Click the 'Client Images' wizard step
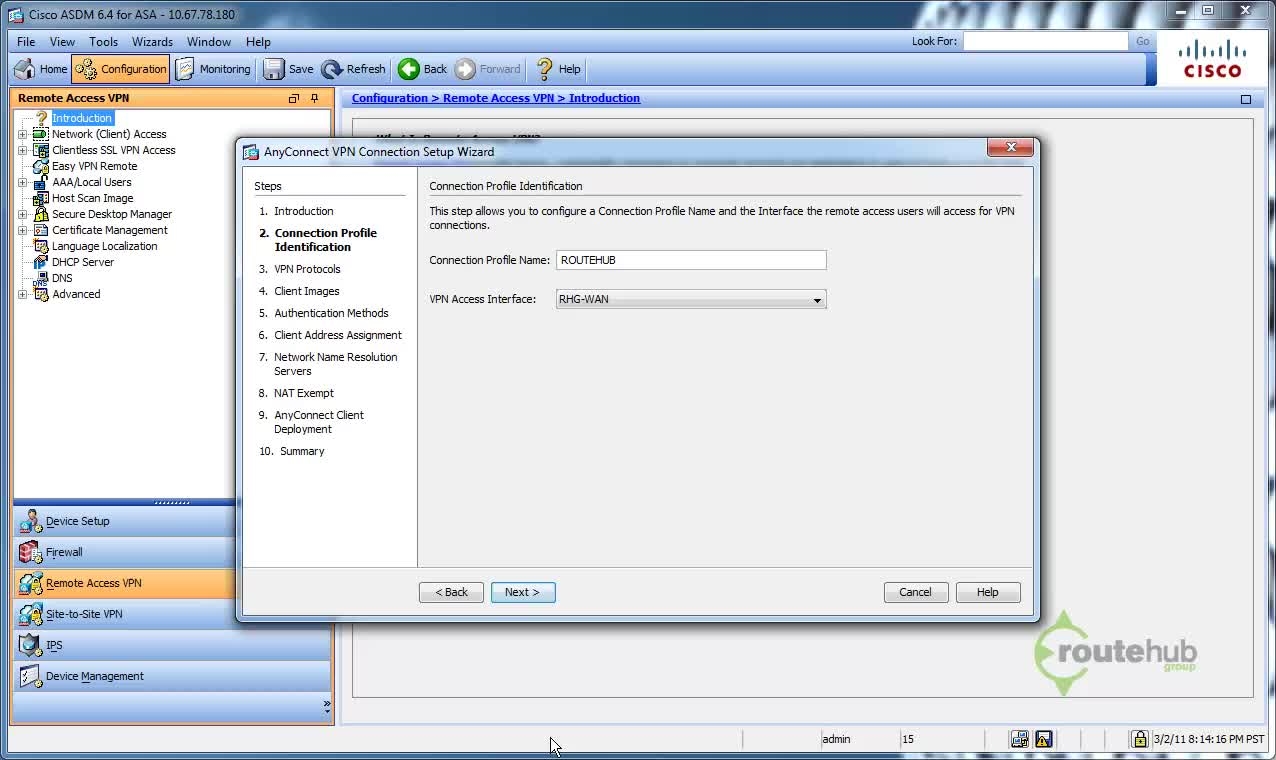 coord(307,291)
